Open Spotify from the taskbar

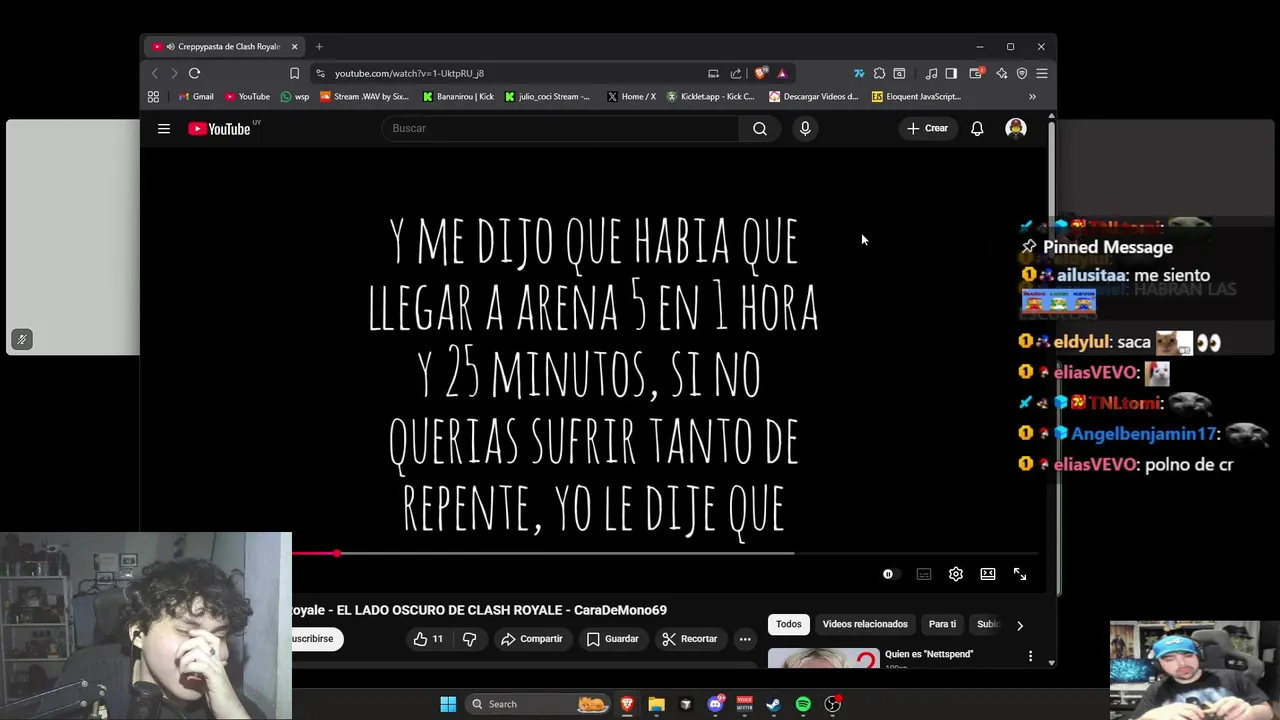point(803,704)
